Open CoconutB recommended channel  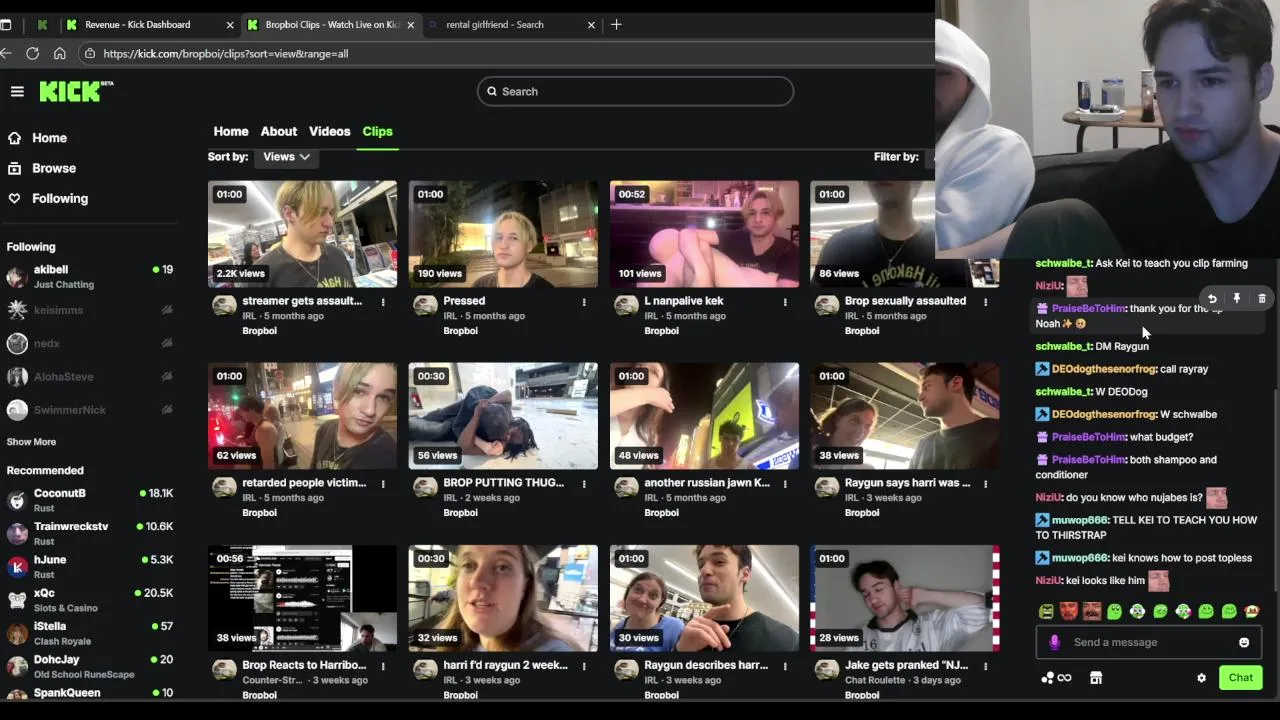[89, 500]
